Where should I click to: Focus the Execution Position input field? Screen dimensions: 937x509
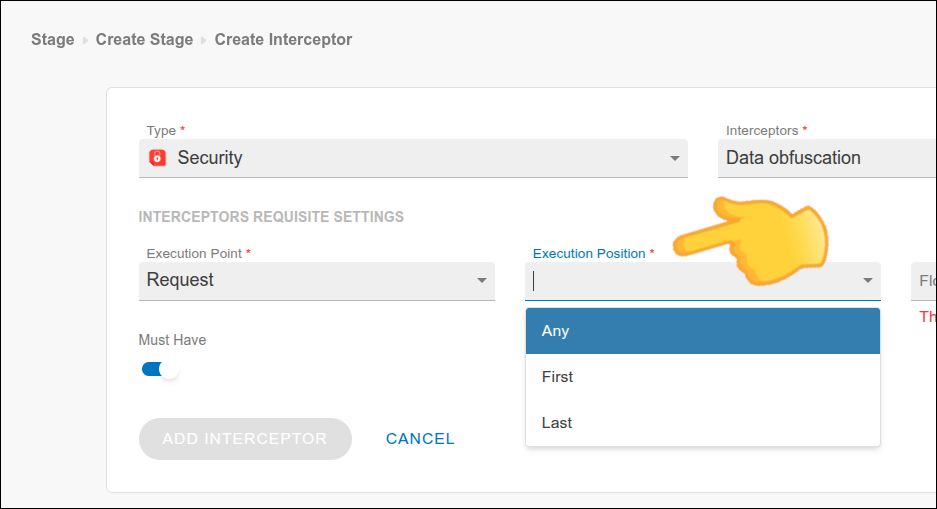click(690, 281)
